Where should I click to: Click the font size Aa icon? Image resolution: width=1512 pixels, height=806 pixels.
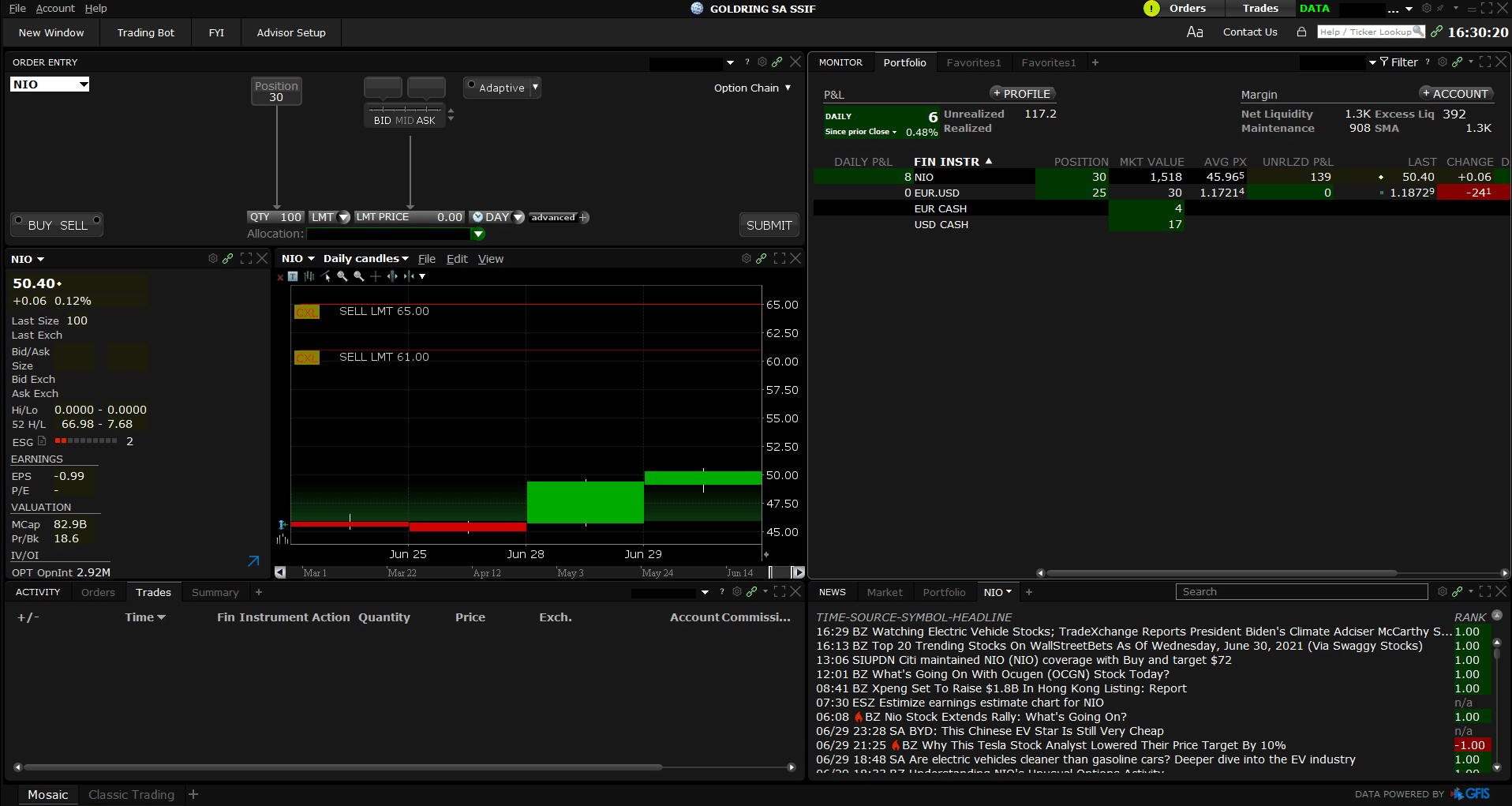[x=1195, y=32]
